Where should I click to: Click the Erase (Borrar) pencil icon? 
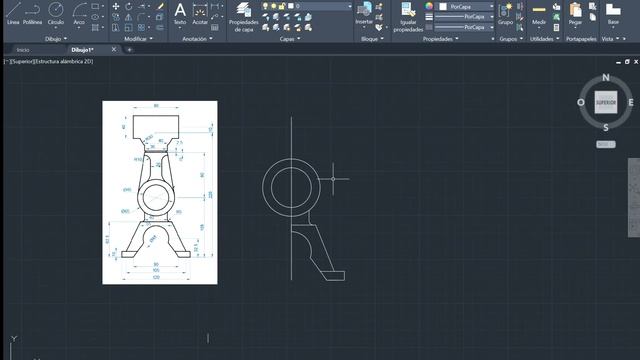(160, 6)
